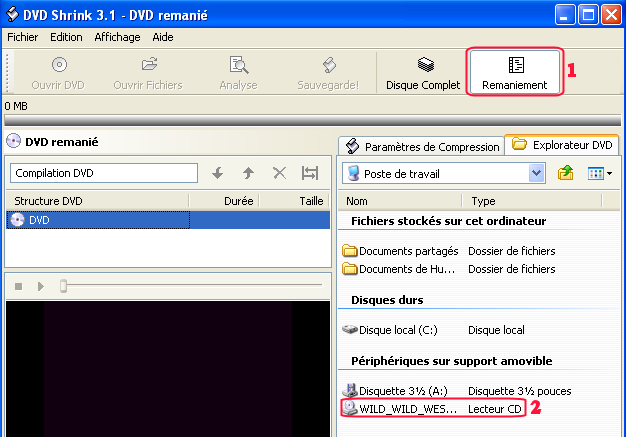
Task: Click the Ouvrir Fichiers toolbar button
Action: click(x=148, y=73)
